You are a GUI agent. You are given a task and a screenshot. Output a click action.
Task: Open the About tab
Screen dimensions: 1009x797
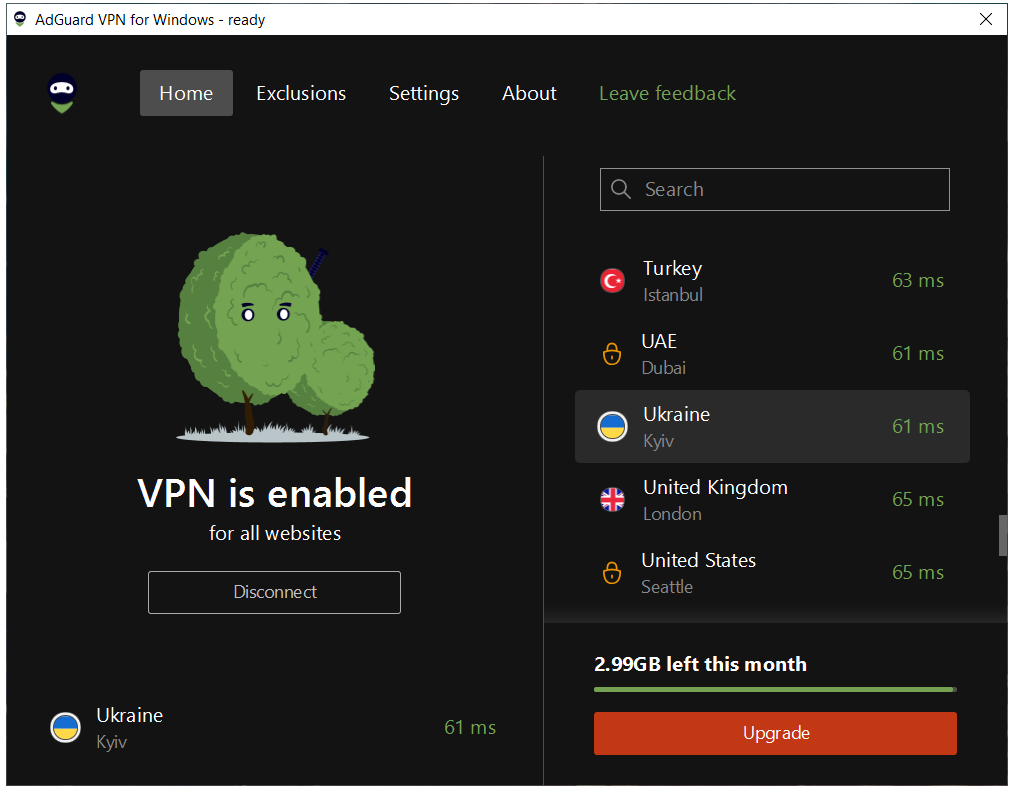529,93
